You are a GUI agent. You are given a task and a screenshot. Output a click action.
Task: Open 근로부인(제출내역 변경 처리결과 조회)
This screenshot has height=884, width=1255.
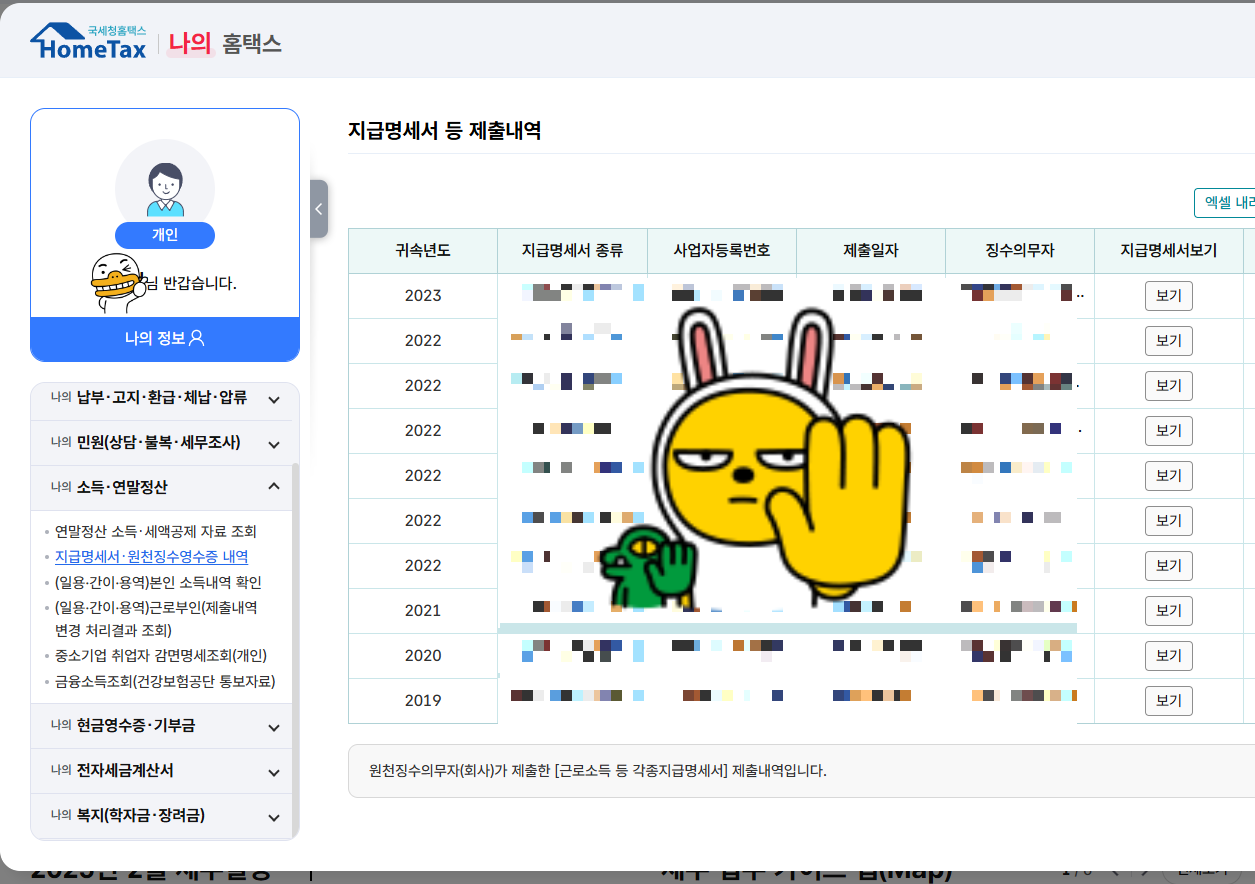click(156, 618)
